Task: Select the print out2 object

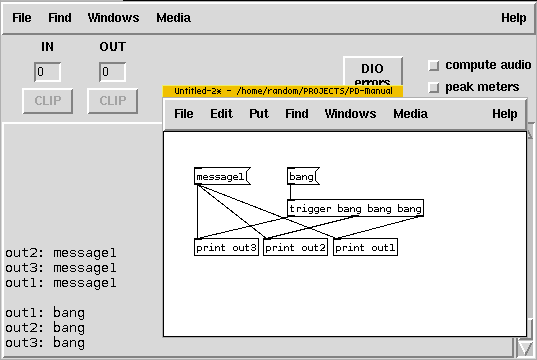Action: (296, 247)
